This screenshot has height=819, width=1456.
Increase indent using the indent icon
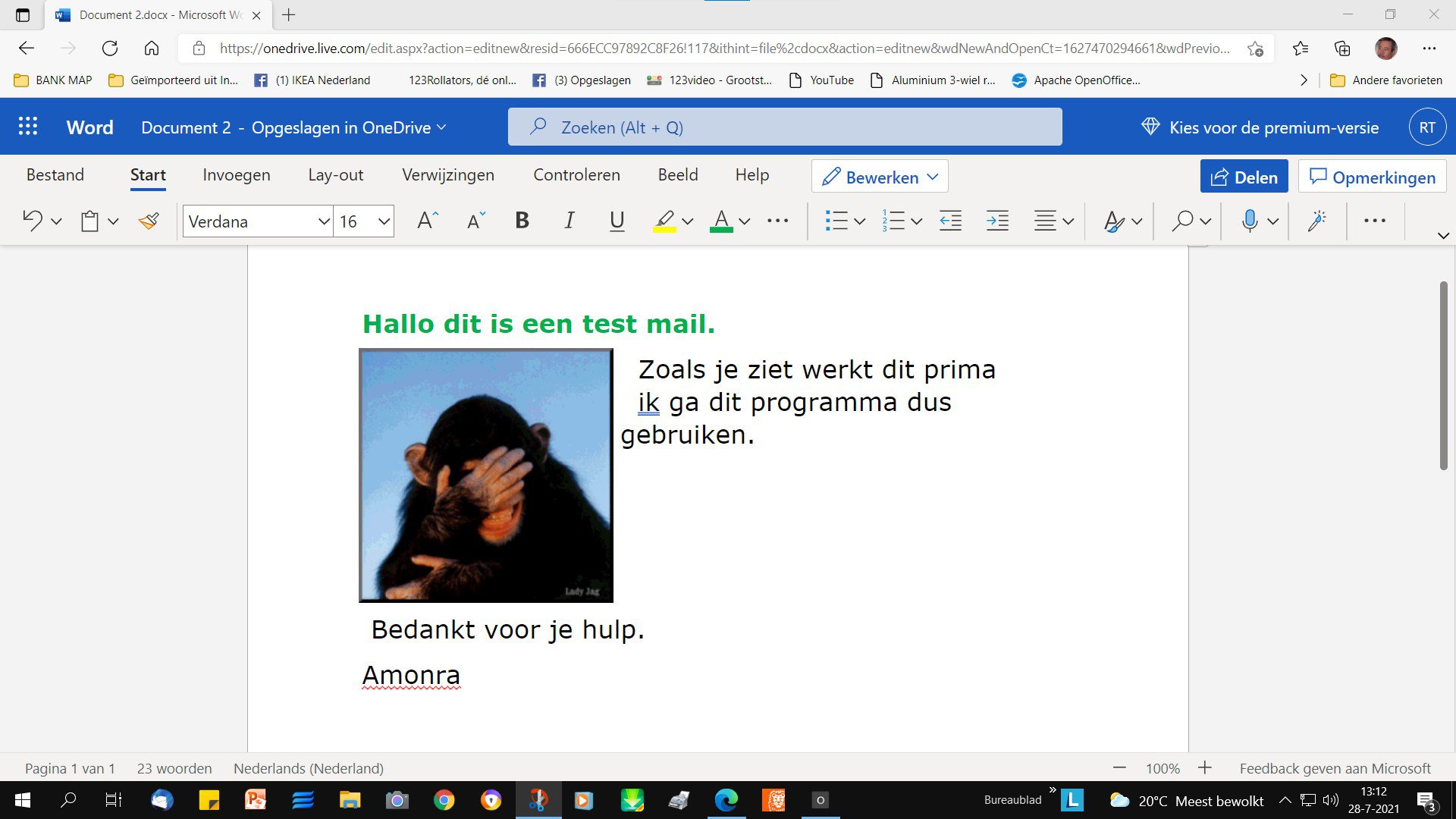tap(997, 221)
